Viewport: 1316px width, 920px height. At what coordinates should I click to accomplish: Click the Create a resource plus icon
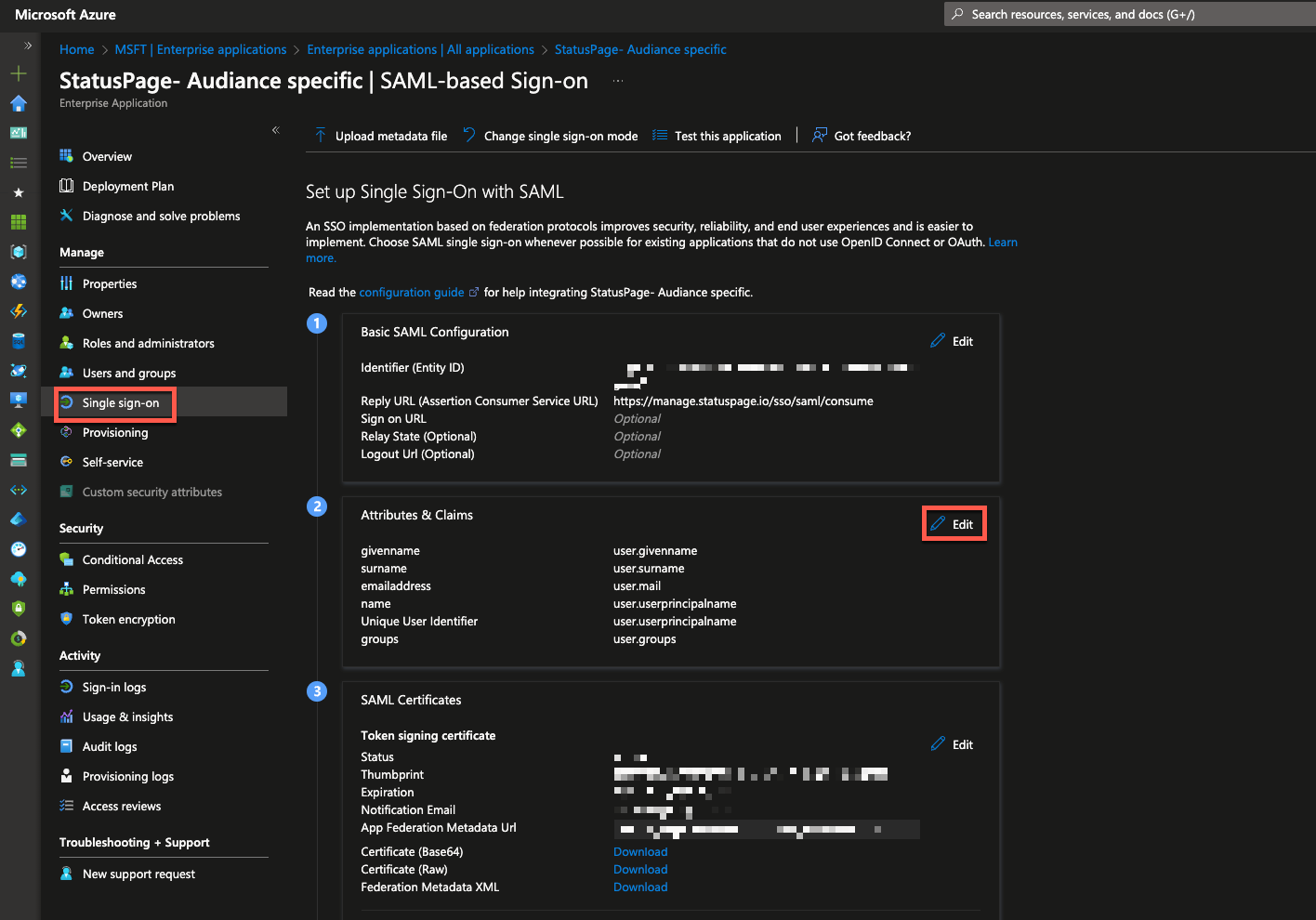tap(19, 72)
